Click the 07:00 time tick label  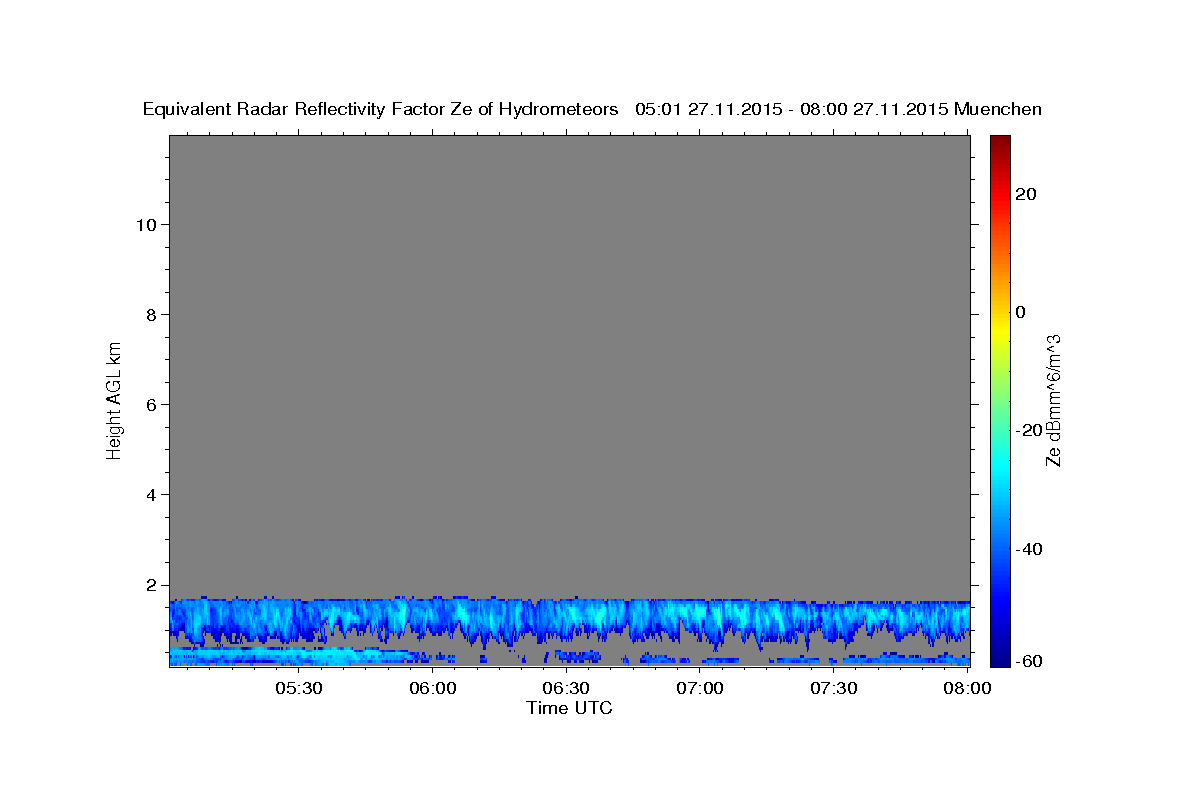[x=700, y=688]
